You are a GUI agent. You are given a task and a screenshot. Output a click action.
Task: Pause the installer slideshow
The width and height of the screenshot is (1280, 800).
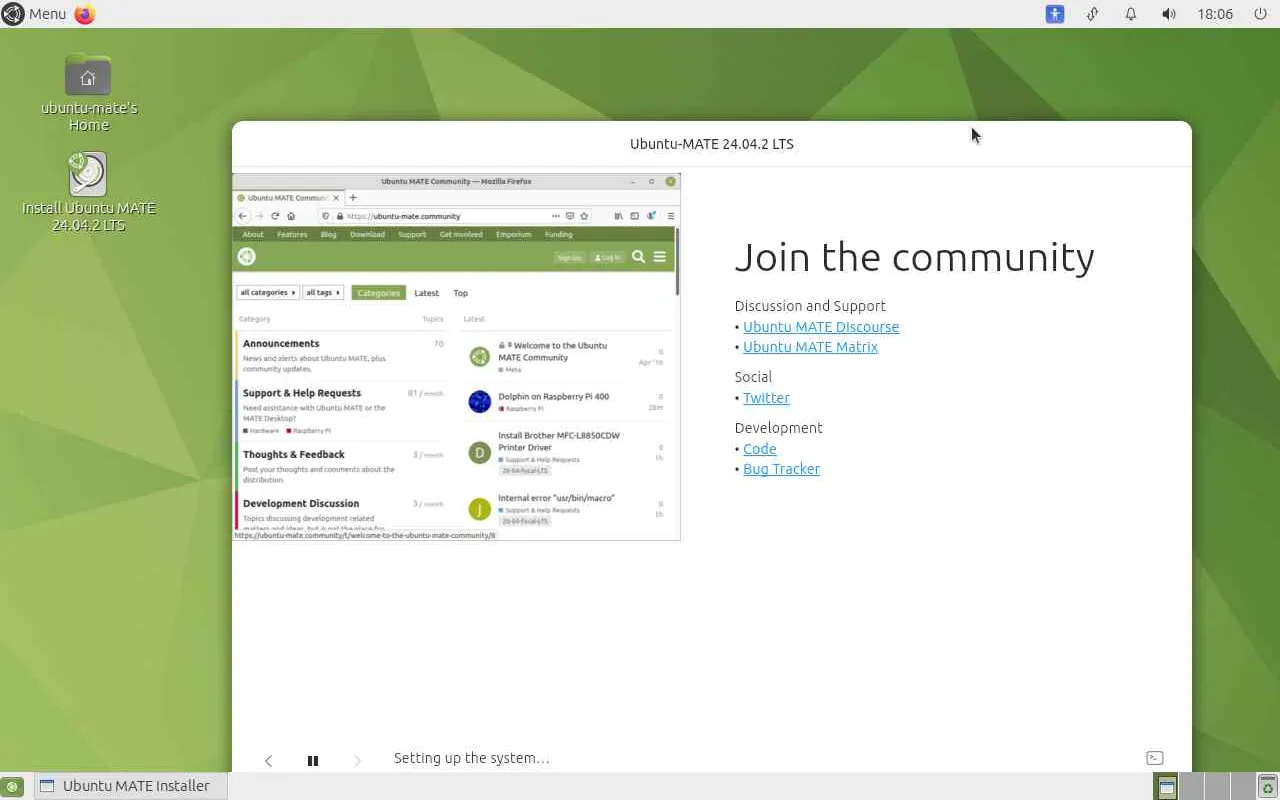pyautogui.click(x=313, y=760)
